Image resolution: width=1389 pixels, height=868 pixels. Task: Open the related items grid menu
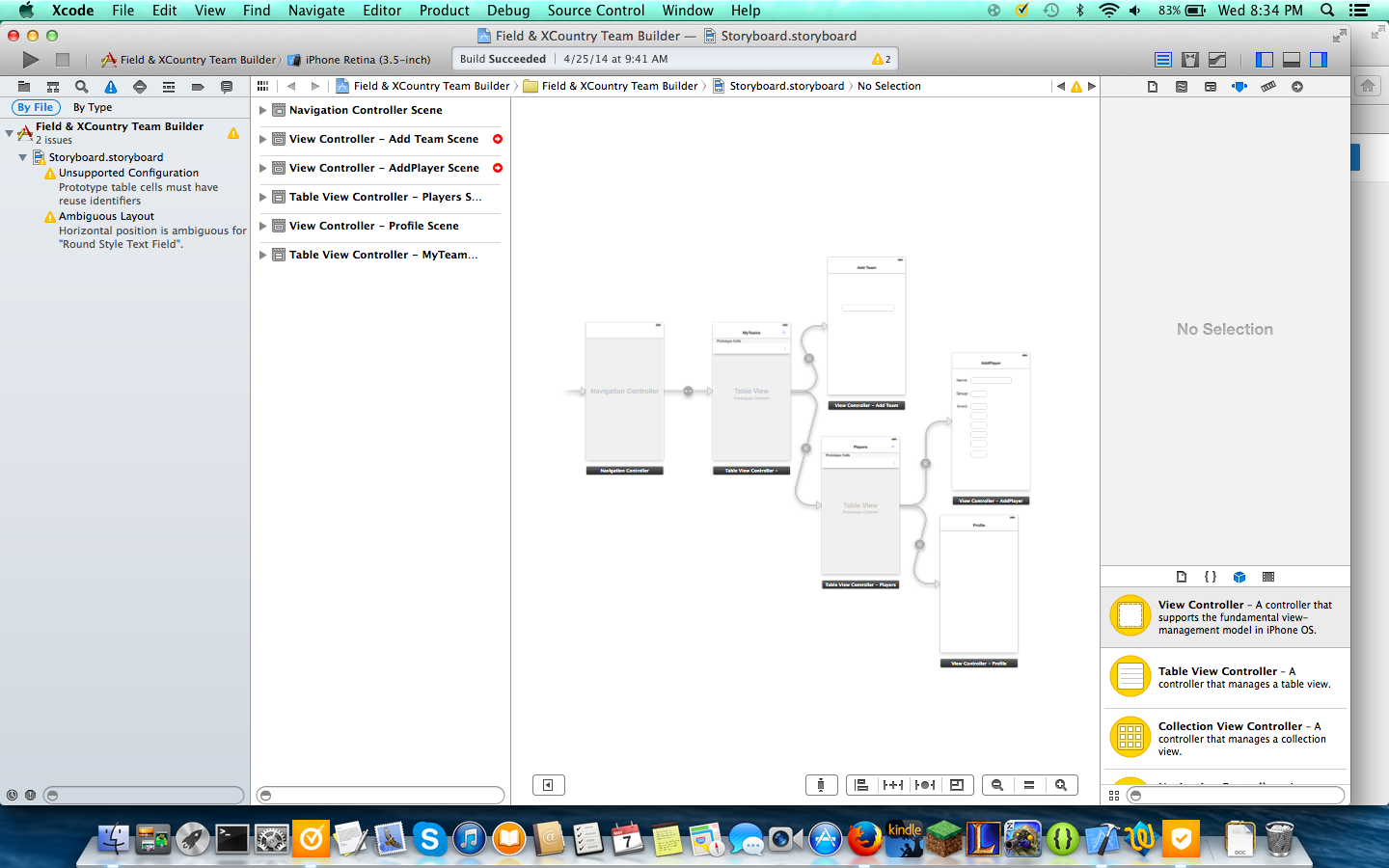point(262,86)
